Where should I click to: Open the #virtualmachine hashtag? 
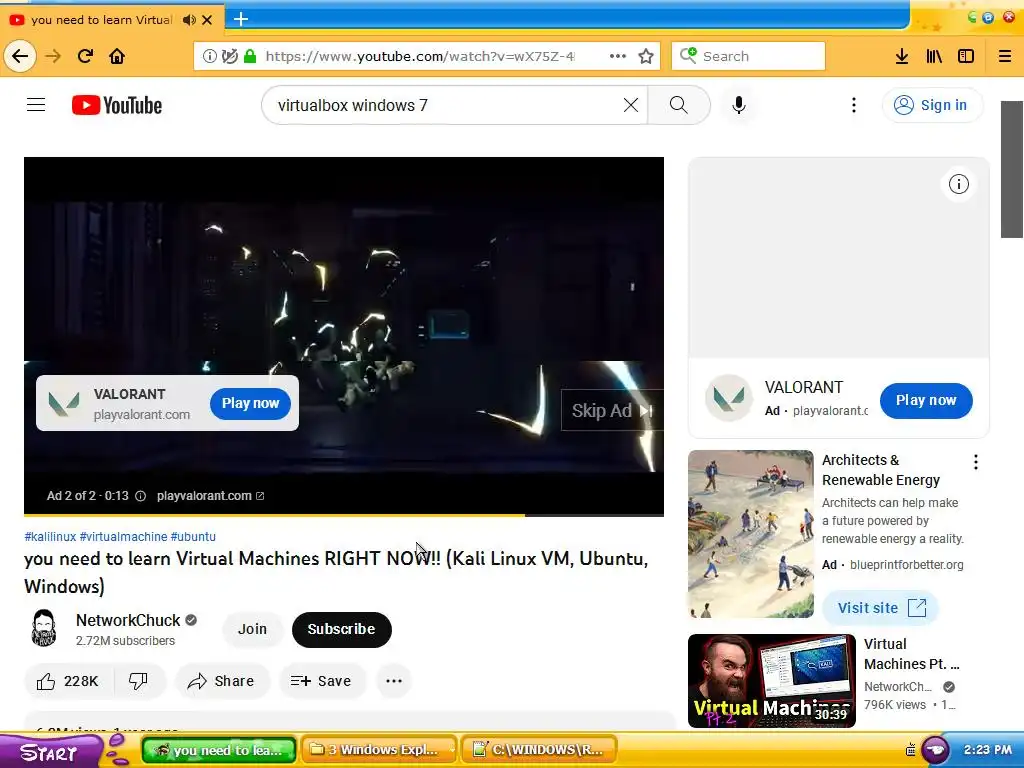pos(123,537)
